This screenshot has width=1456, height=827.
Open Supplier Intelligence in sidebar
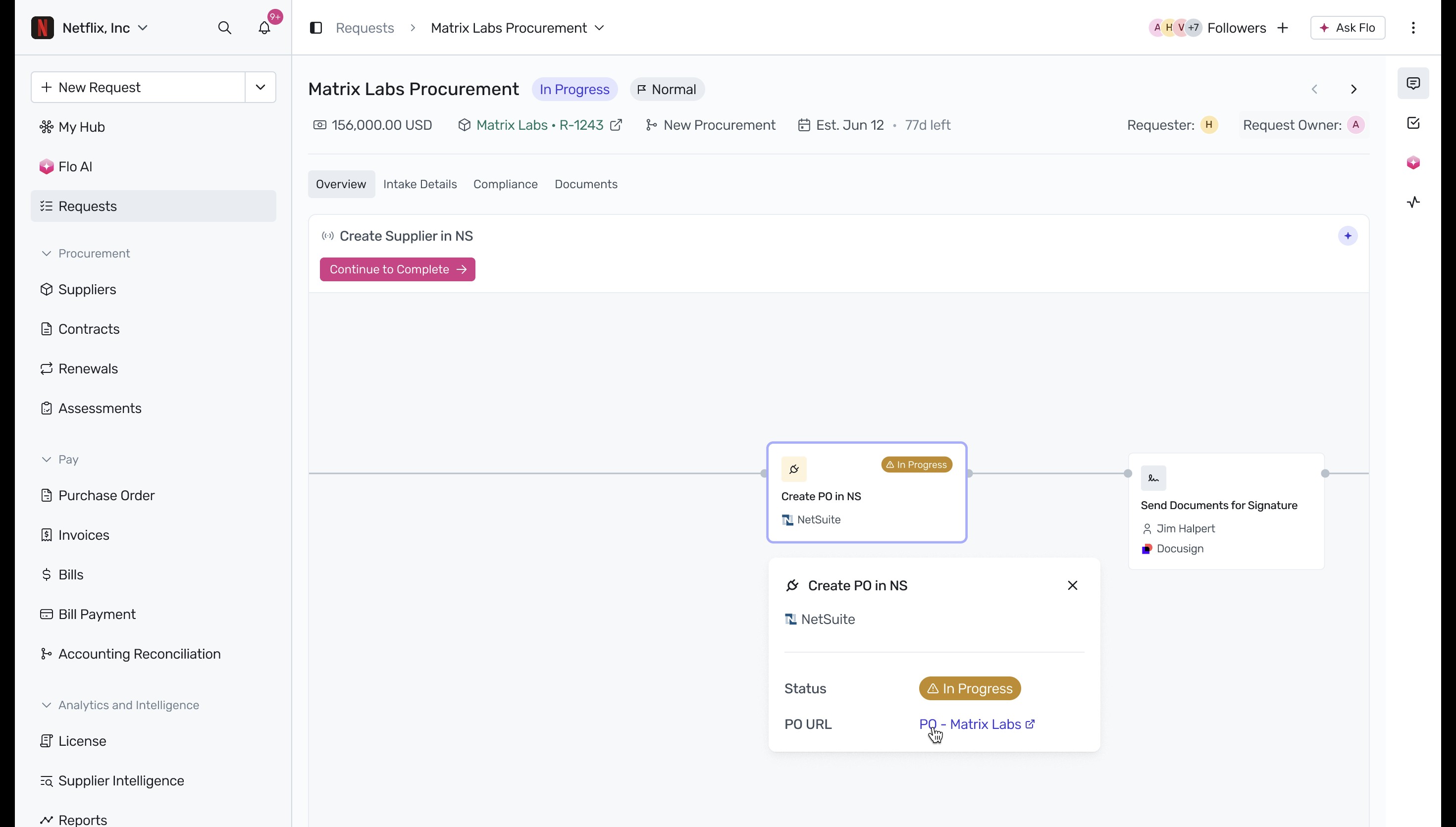click(x=154, y=781)
